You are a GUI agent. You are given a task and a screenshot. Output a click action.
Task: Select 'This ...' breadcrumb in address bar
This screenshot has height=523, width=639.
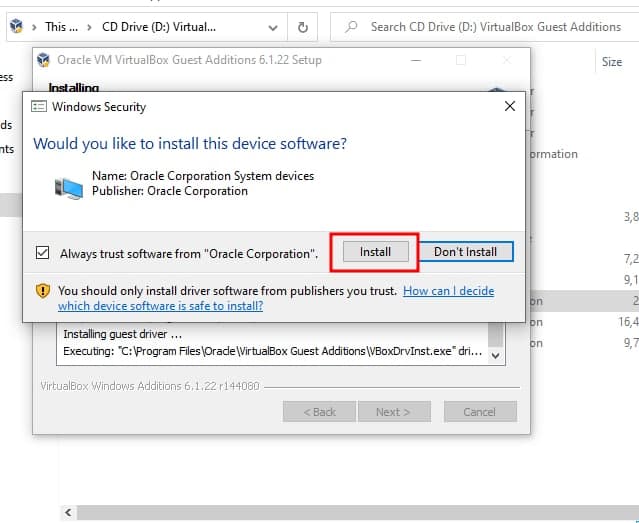tap(62, 27)
